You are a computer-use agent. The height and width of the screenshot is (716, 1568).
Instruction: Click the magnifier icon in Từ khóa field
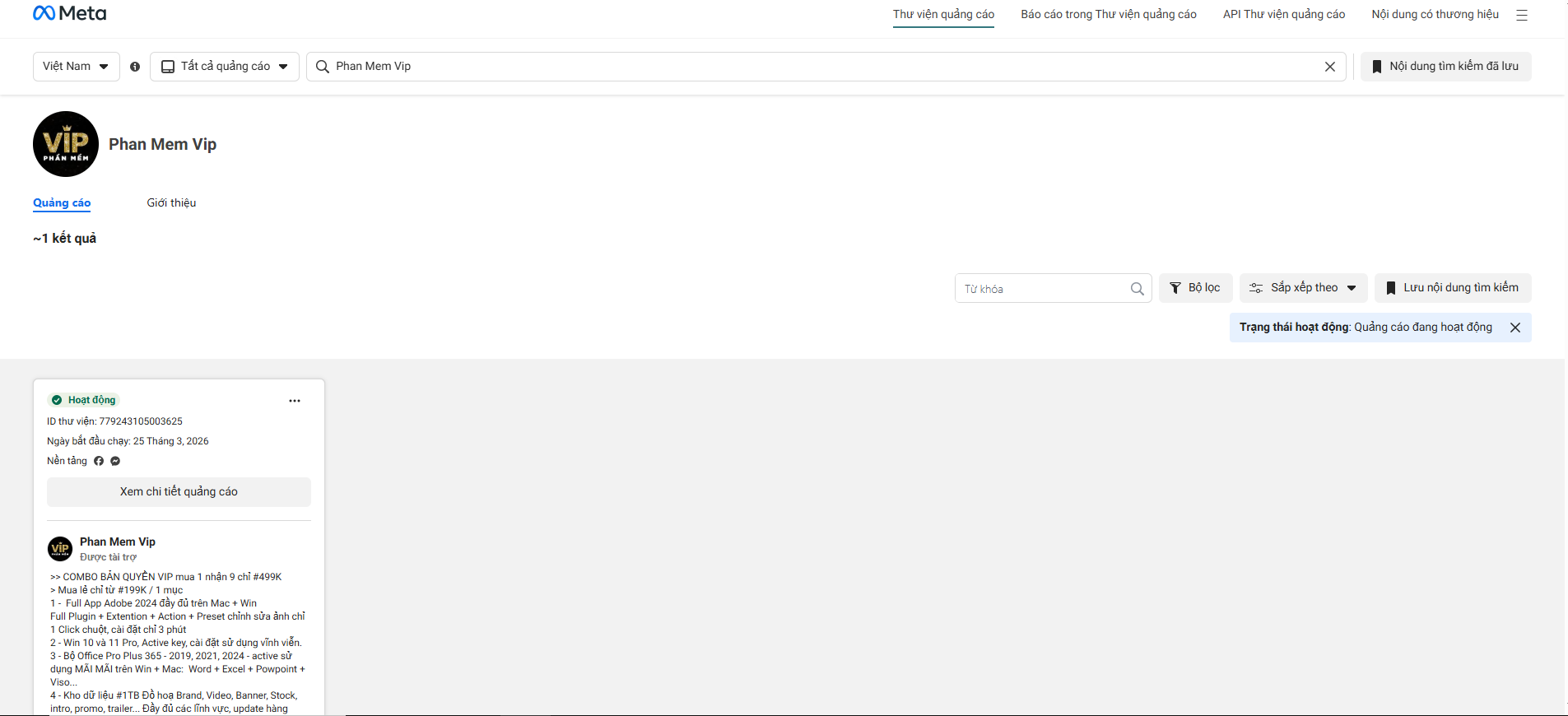coord(1137,289)
